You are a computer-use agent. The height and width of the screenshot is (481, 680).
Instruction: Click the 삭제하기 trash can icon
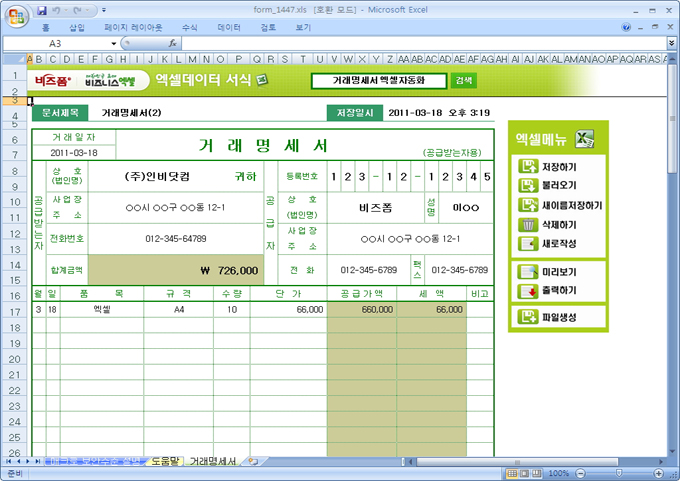(528, 224)
